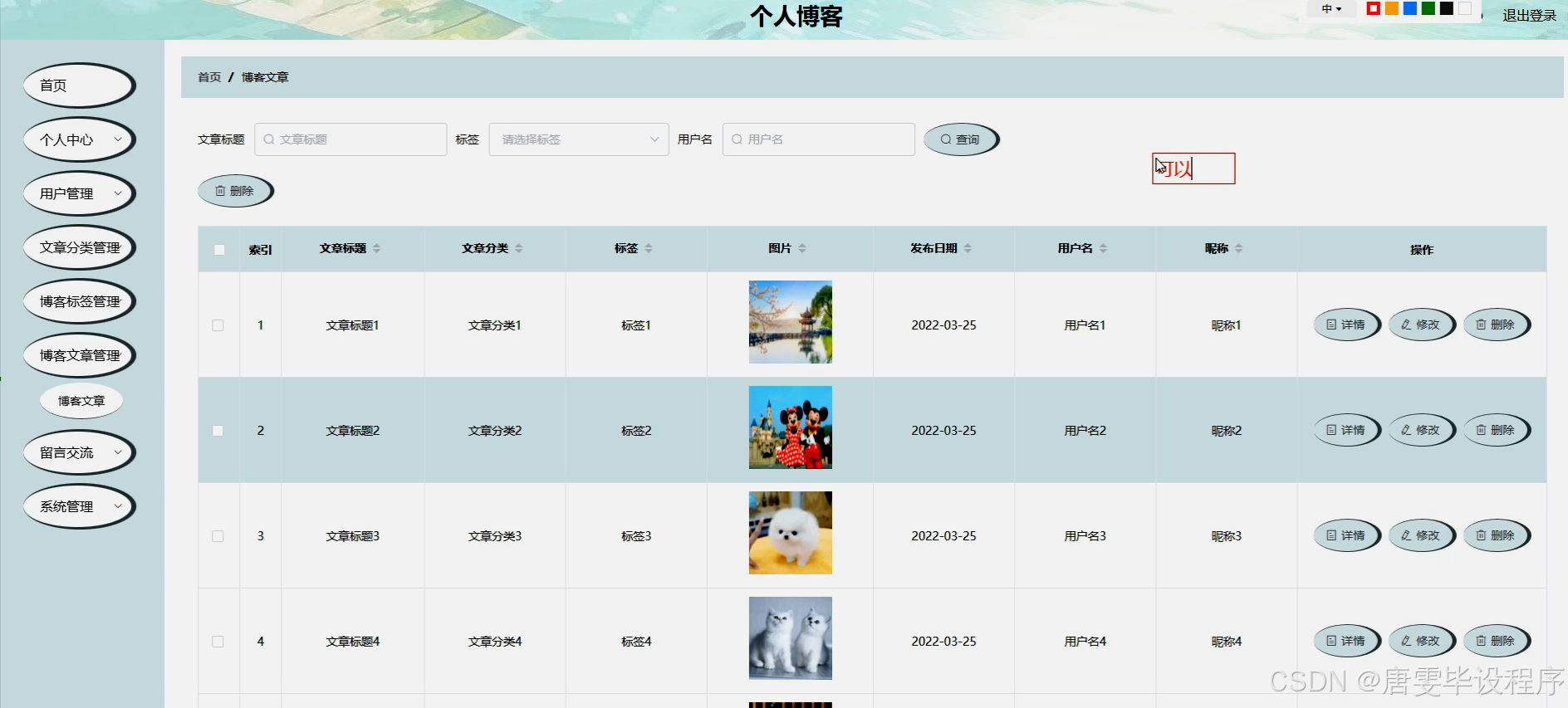Pick the red color swatch

(1373, 8)
